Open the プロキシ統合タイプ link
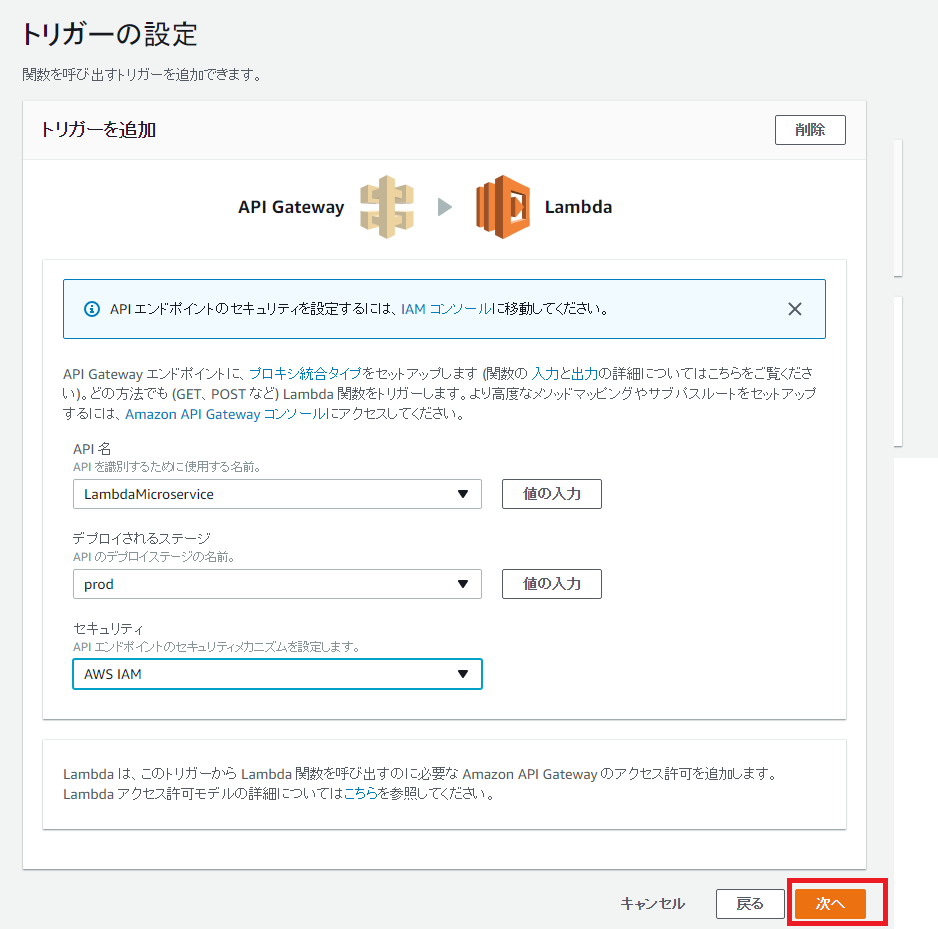The image size is (938, 929). (305, 374)
